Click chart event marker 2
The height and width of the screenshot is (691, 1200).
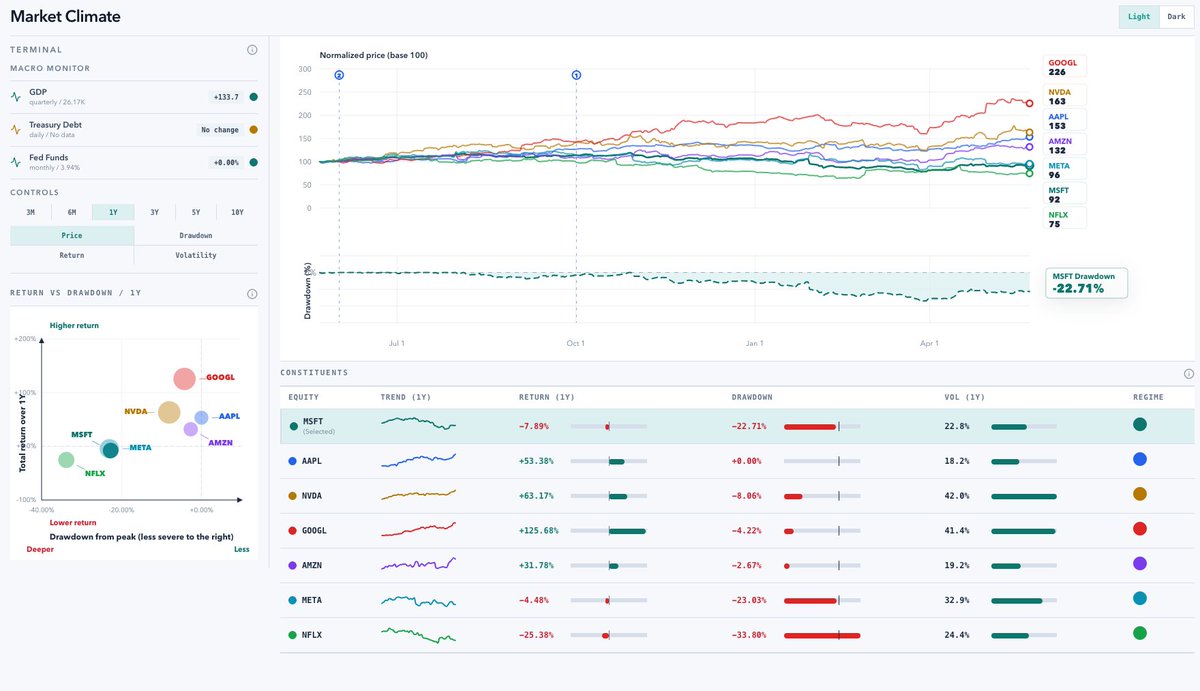339,75
